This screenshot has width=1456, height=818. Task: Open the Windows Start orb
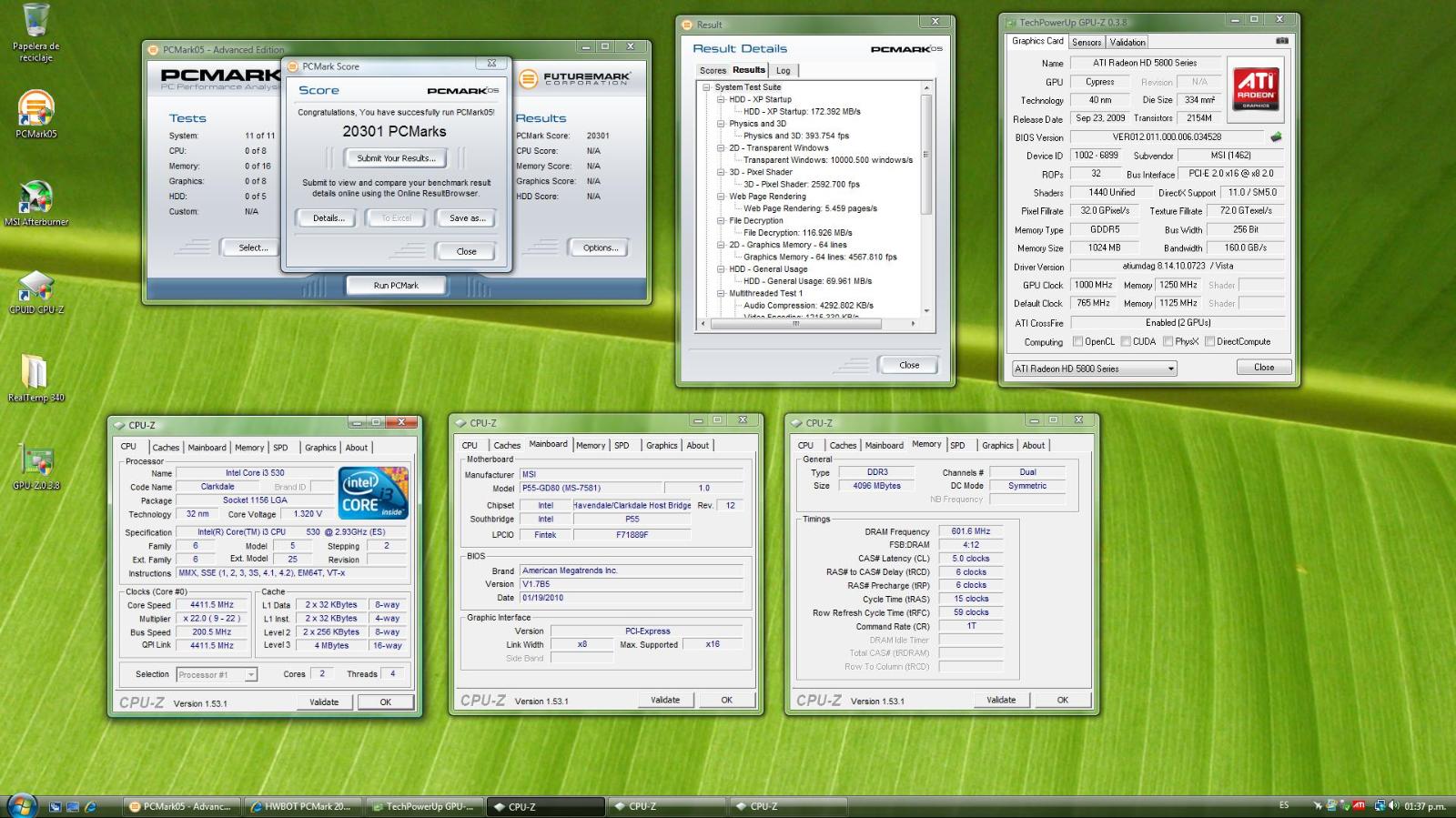(22, 805)
